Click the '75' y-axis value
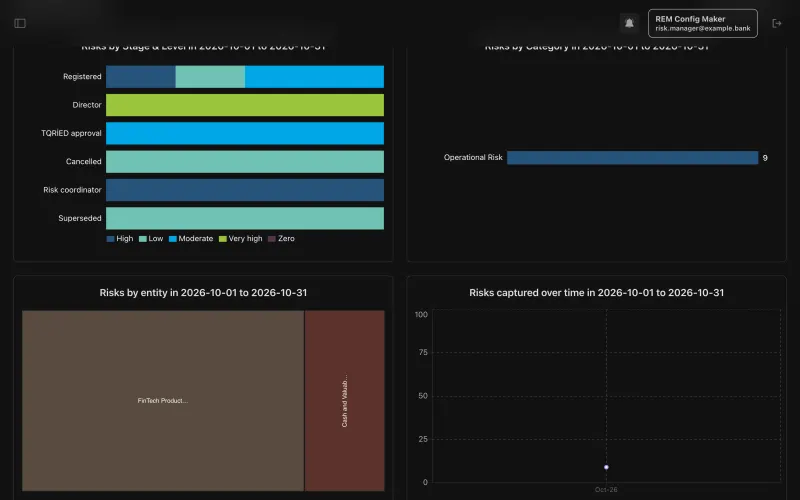 click(423, 353)
